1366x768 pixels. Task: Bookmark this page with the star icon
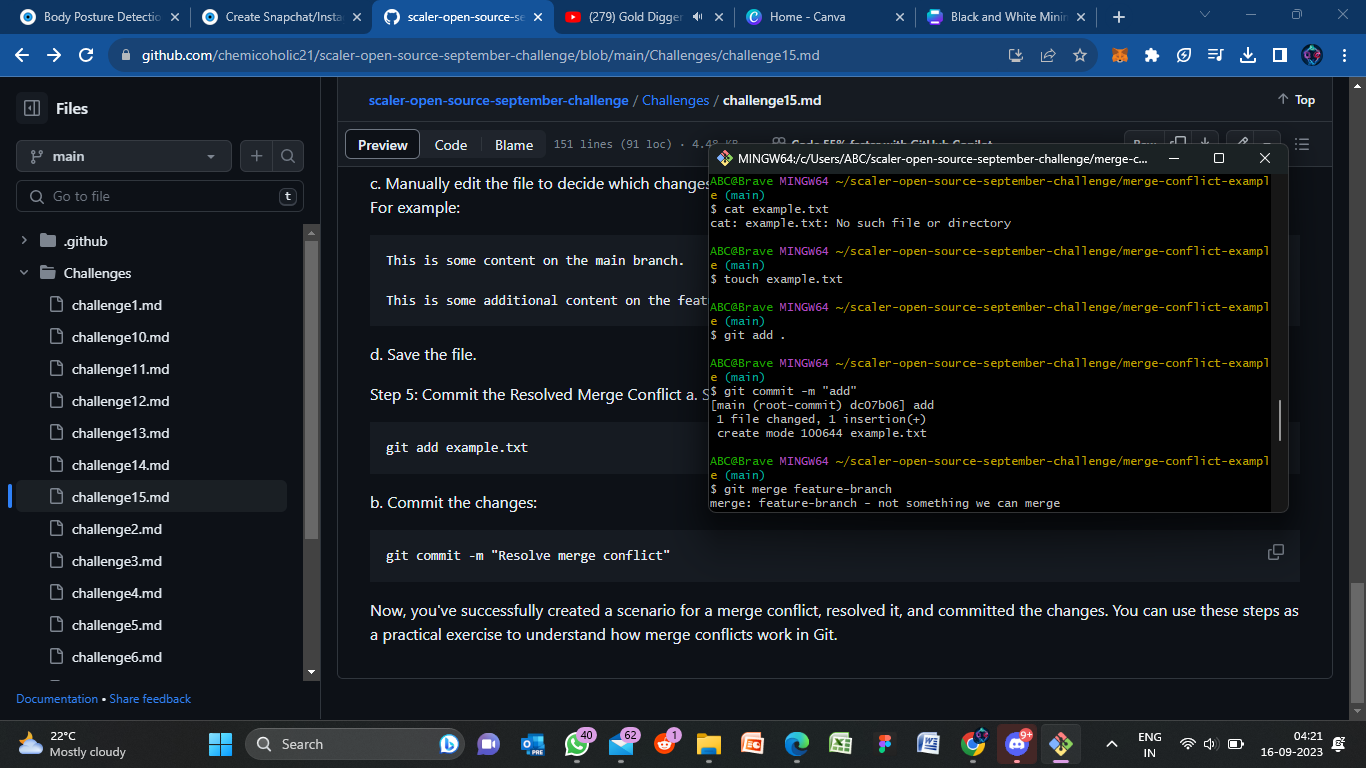(1080, 55)
